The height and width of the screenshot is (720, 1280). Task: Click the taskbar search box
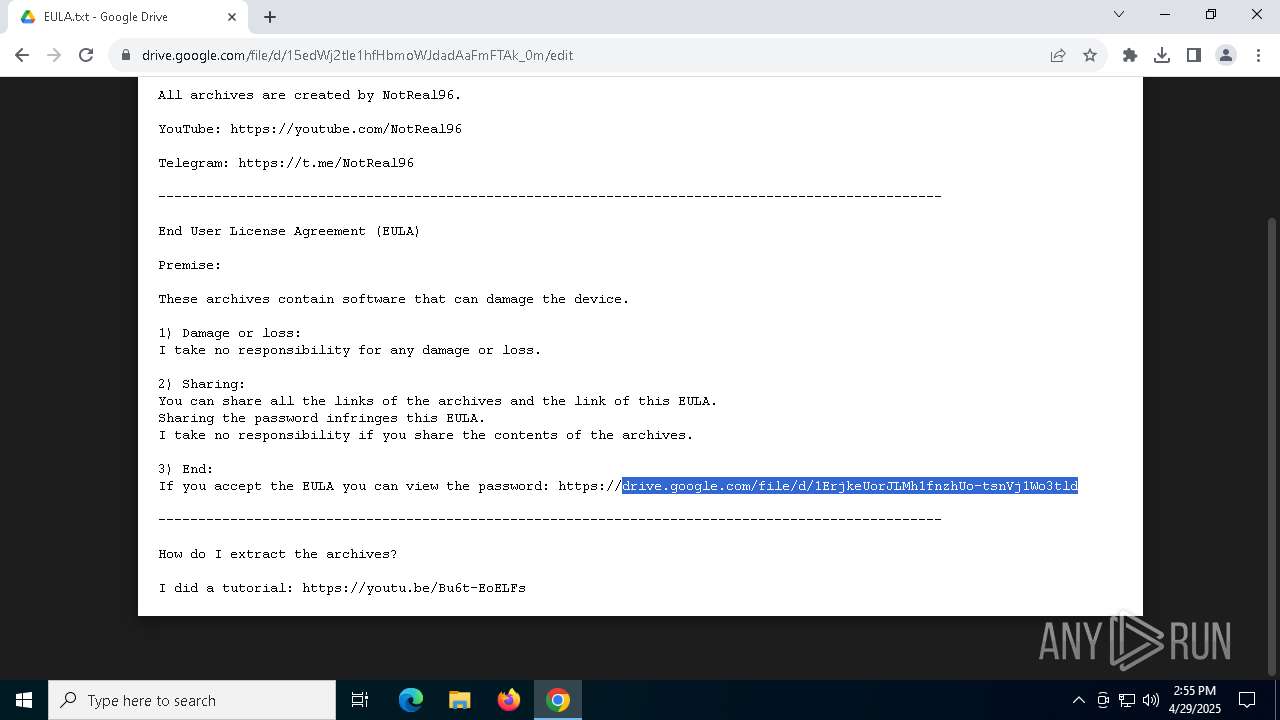tap(192, 700)
